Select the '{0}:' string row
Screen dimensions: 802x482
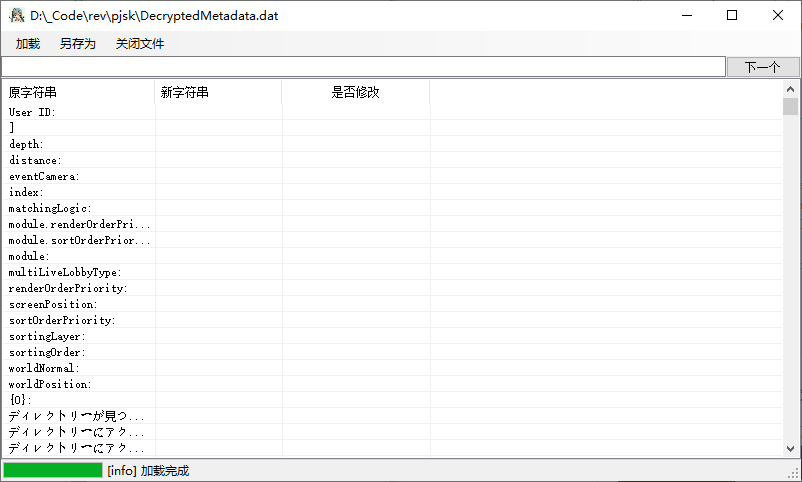(x=21, y=400)
